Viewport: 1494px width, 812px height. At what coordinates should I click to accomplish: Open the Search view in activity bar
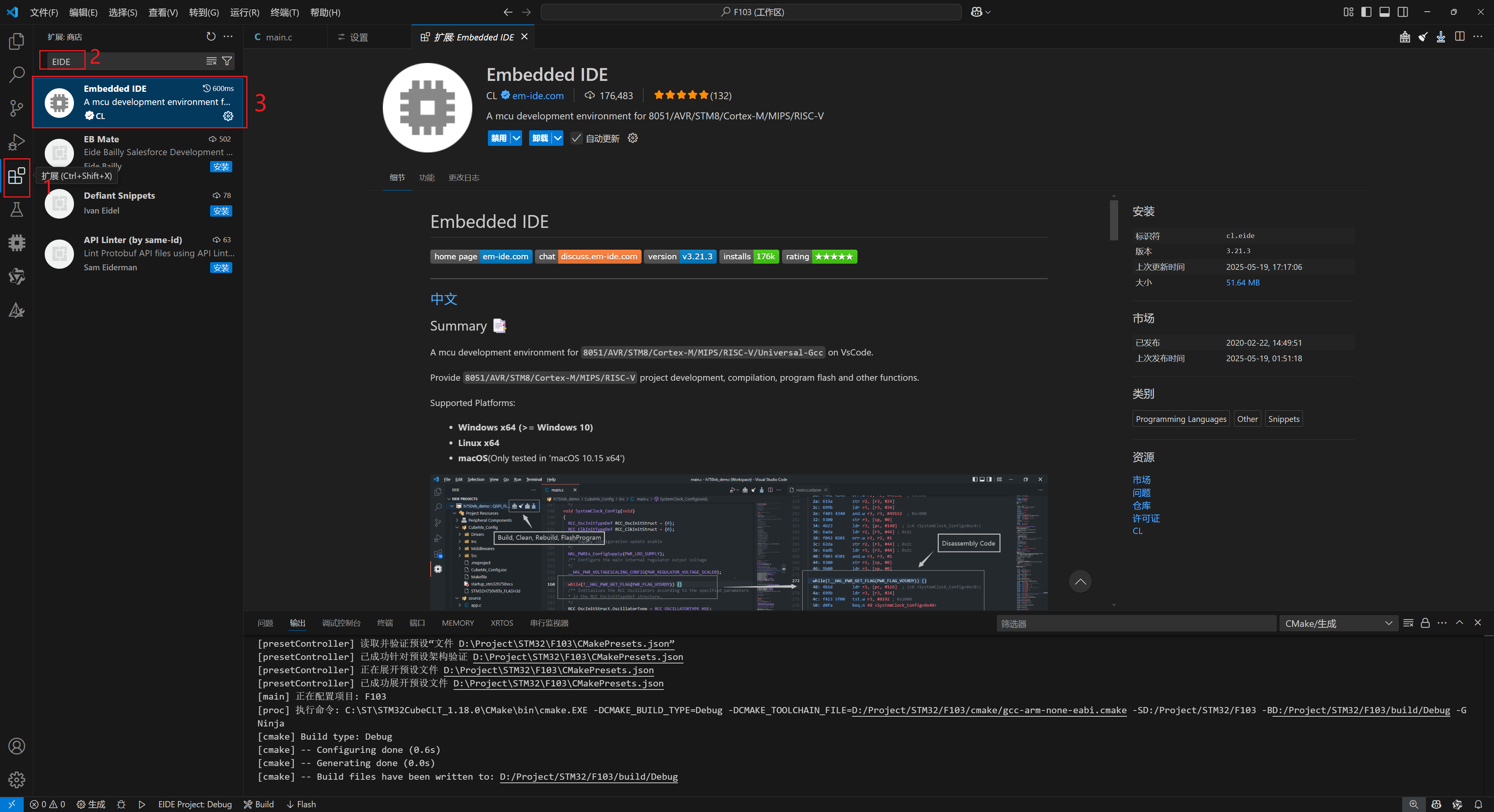(x=17, y=74)
